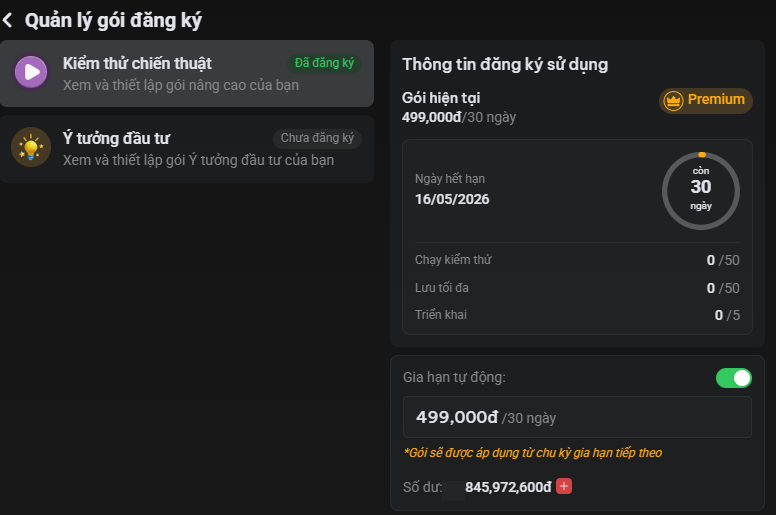
Task: Click the red plus icon next to Số dư
Action: [564, 487]
